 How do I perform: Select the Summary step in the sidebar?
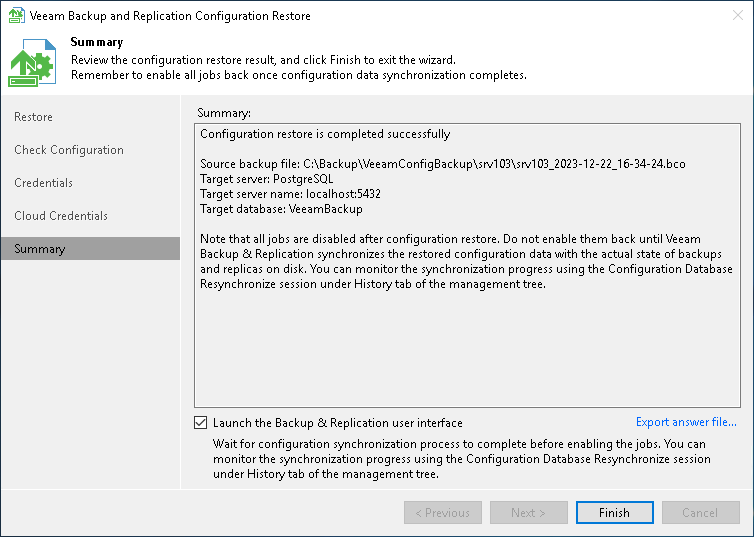tap(40, 249)
